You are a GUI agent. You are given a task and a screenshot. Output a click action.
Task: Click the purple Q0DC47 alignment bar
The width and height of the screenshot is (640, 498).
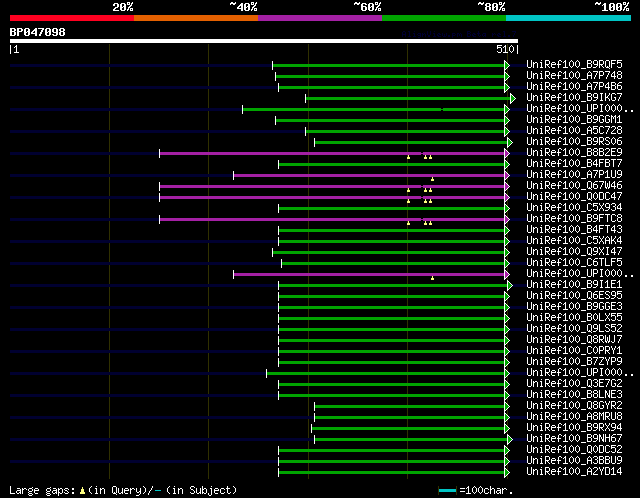point(332,198)
